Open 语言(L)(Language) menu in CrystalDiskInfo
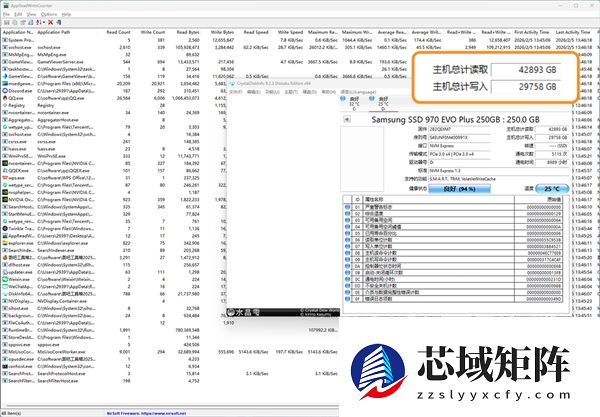This screenshot has height=417, width=600. 359,92
